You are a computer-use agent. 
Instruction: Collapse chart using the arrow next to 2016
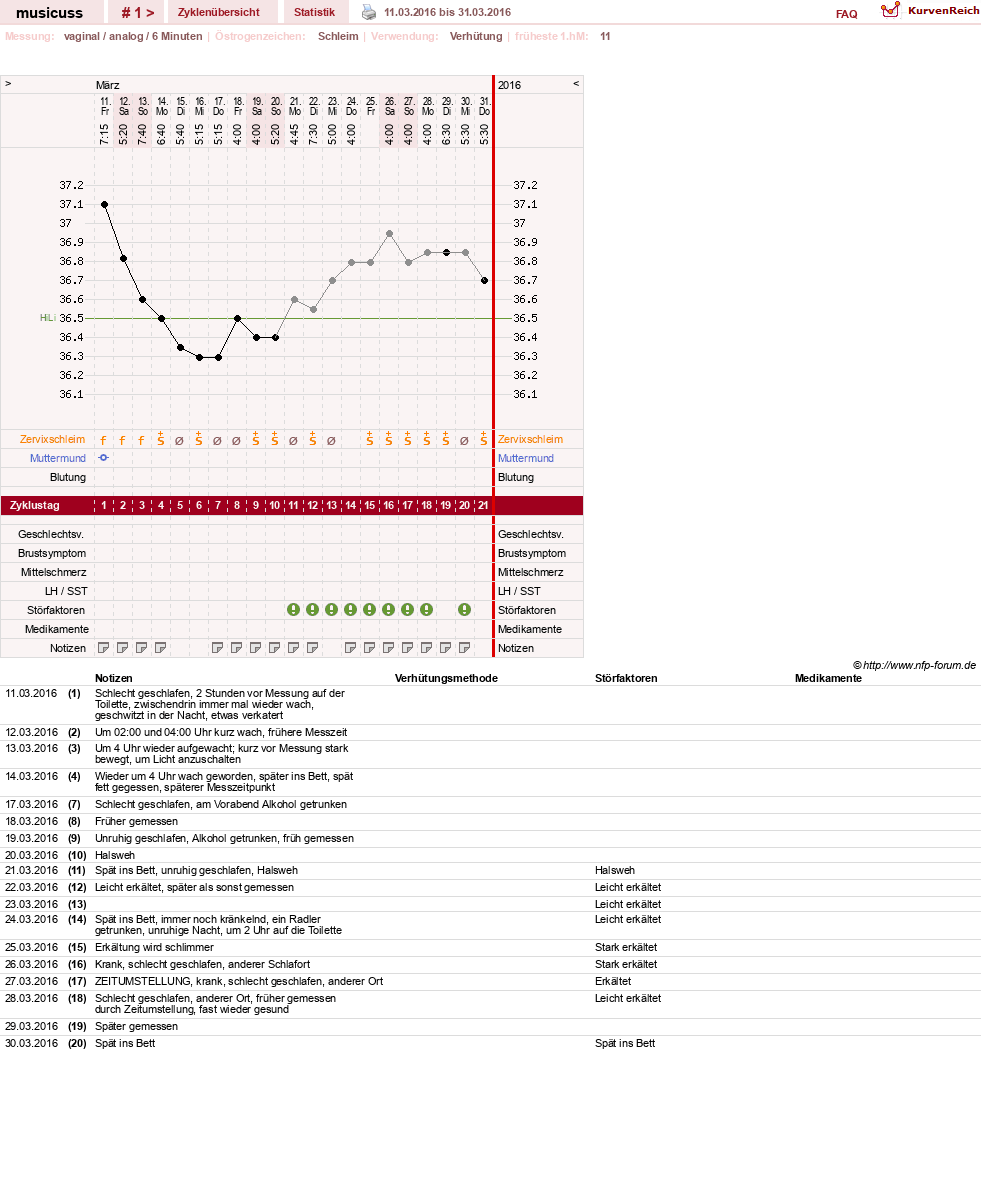(x=576, y=84)
